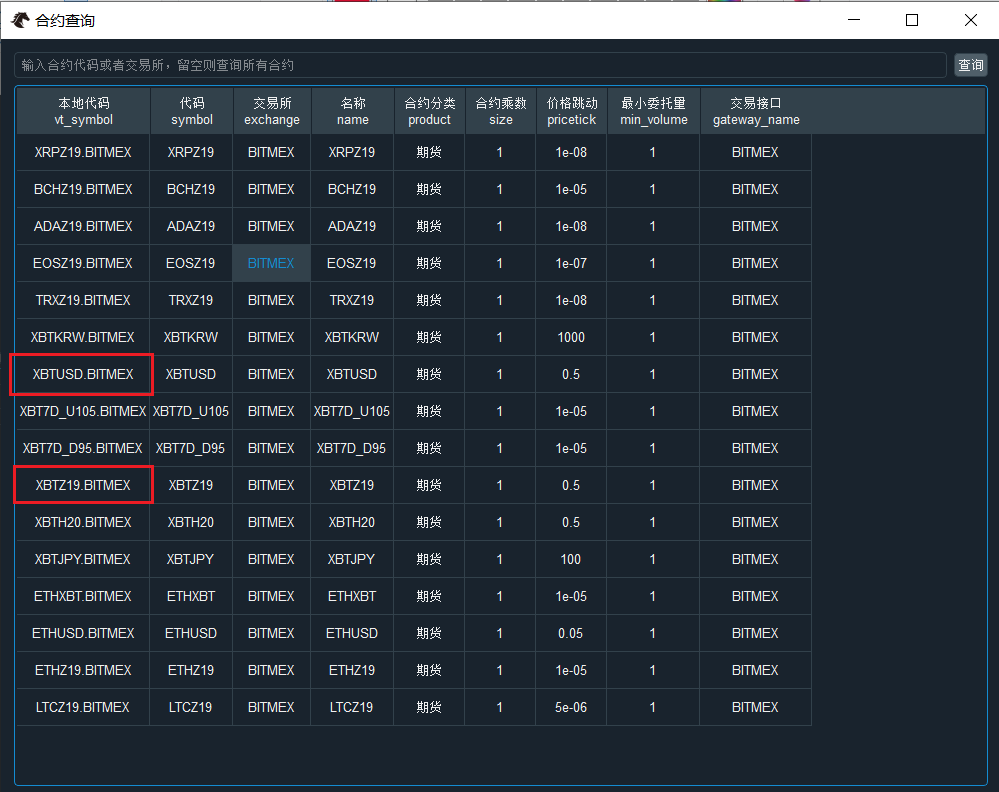Select the XBTJPY.BITMEX local code cell

(83, 559)
